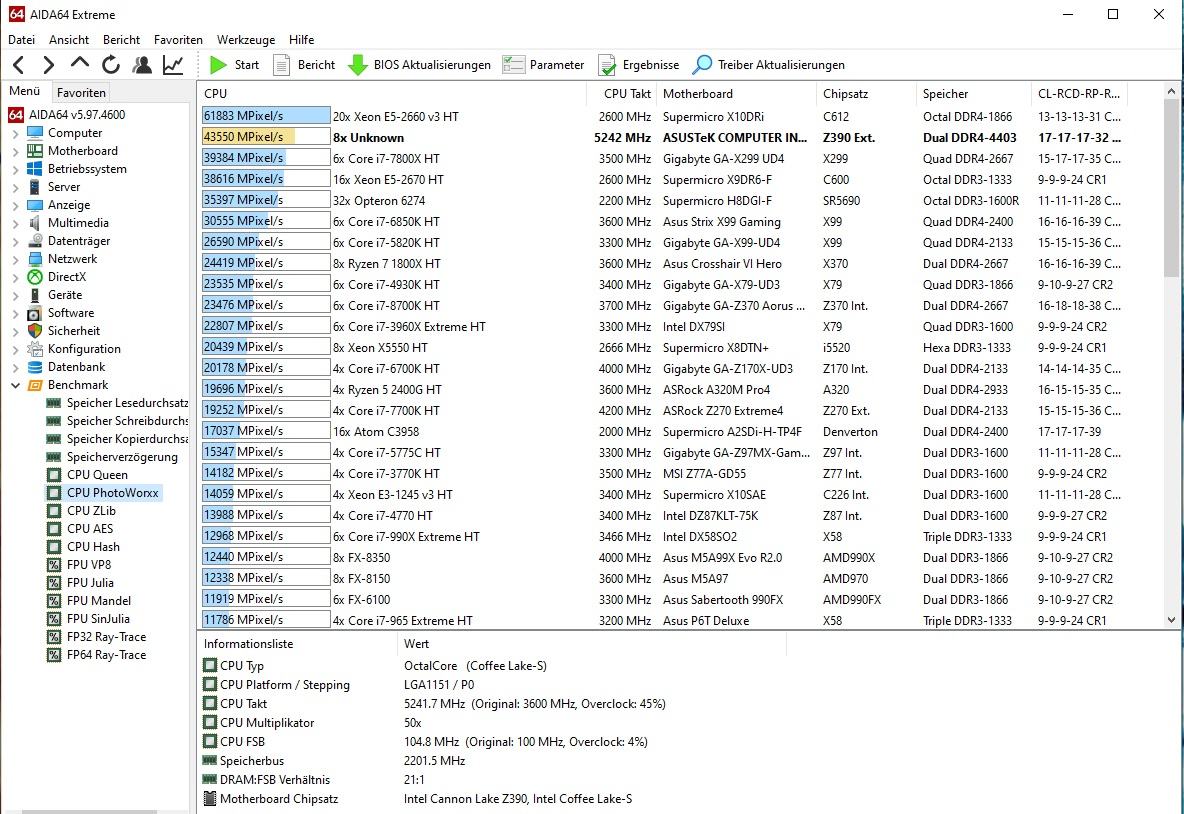Expand the Multimedia tree node
The height and width of the screenshot is (814, 1184).
click(15, 223)
